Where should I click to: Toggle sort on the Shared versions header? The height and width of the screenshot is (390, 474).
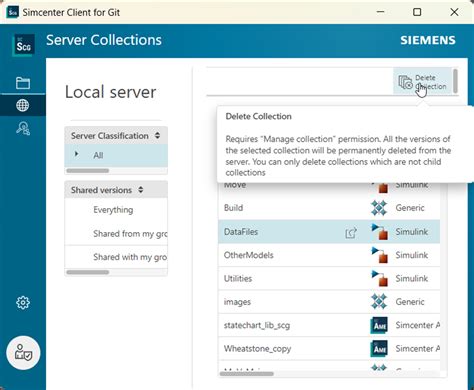click(x=141, y=190)
